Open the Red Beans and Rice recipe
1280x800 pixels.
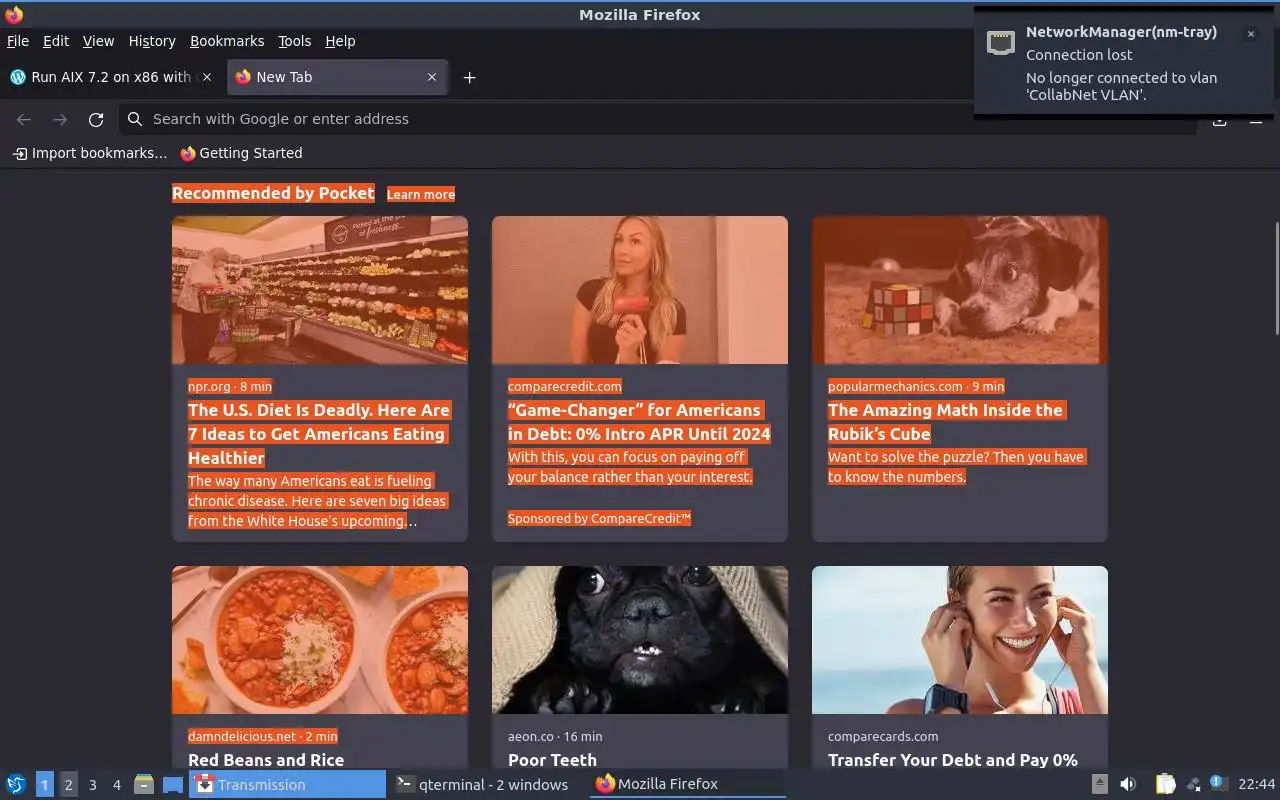click(x=266, y=760)
